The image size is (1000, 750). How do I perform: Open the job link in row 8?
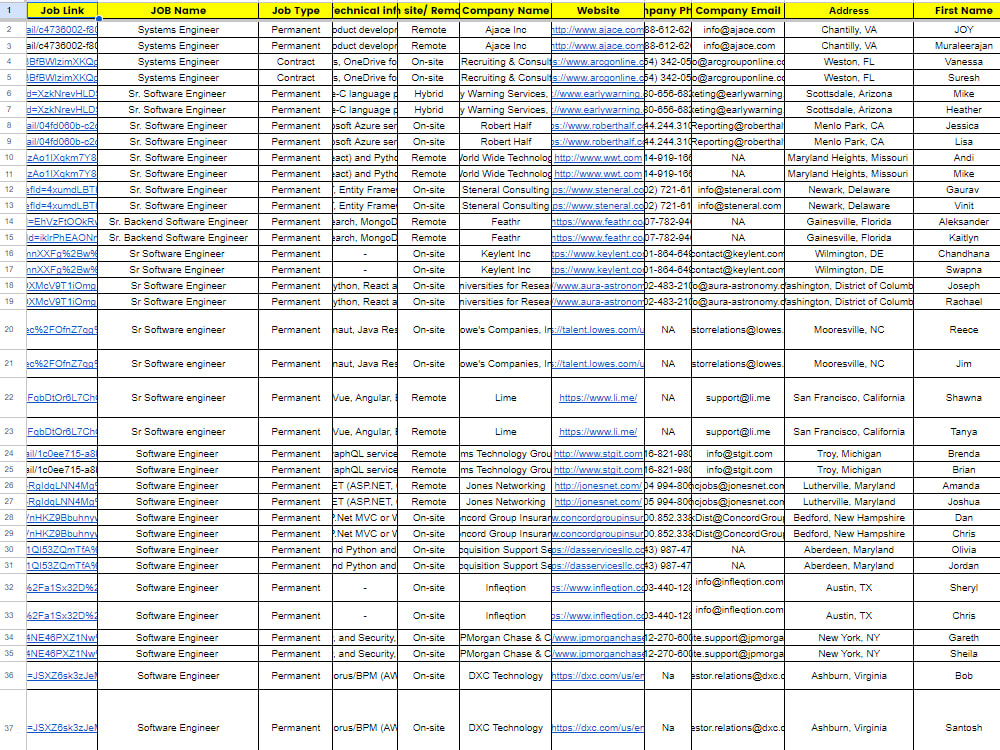click(62, 126)
